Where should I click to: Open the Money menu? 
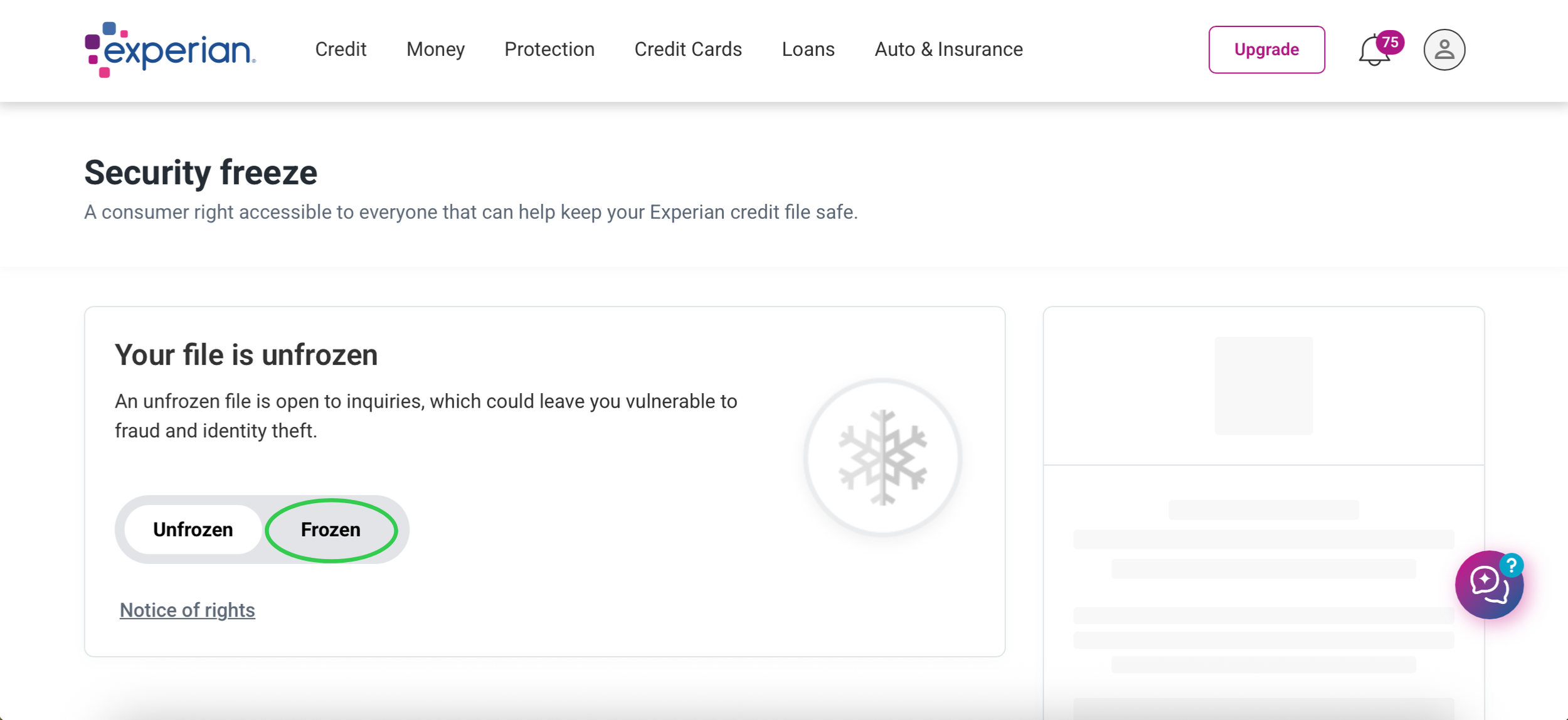click(x=435, y=49)
